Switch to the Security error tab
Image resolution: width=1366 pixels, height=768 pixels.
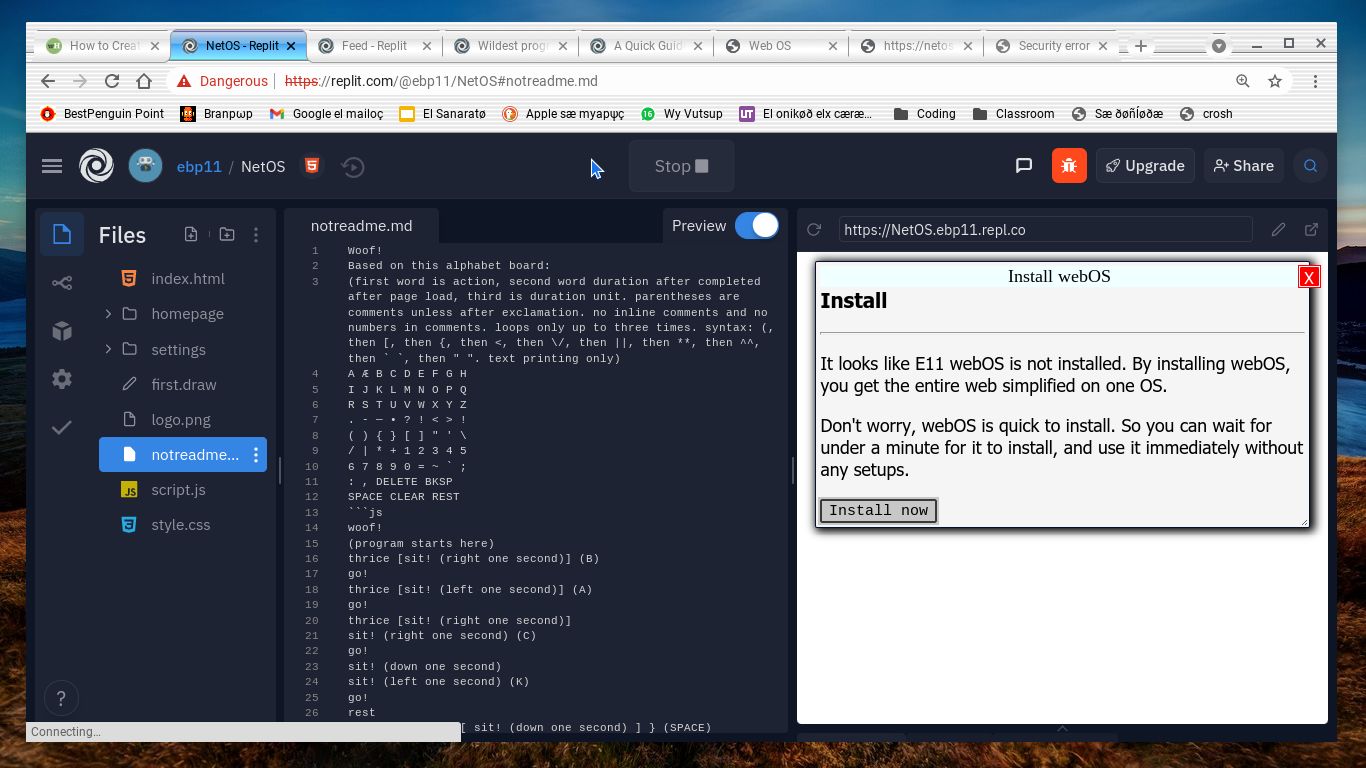(x=1052, y=45)
